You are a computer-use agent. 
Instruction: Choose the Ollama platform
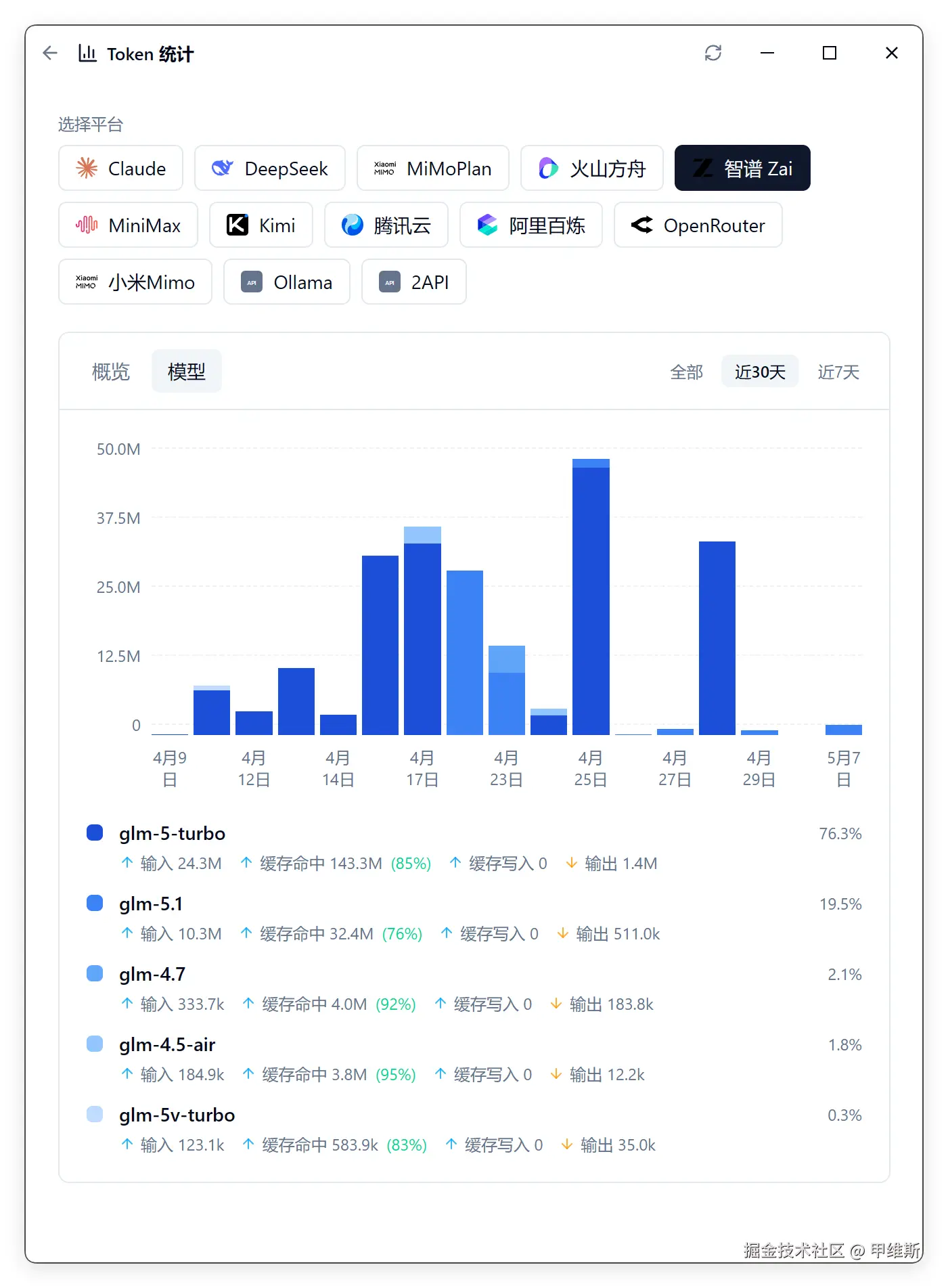pos(287,282)
